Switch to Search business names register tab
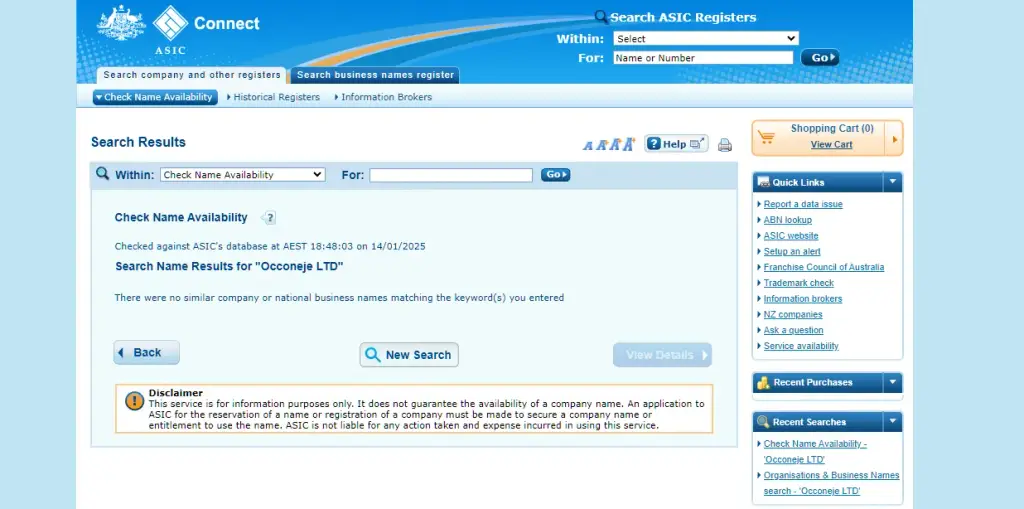This screenshot has width=1024, height=509. 375,75
